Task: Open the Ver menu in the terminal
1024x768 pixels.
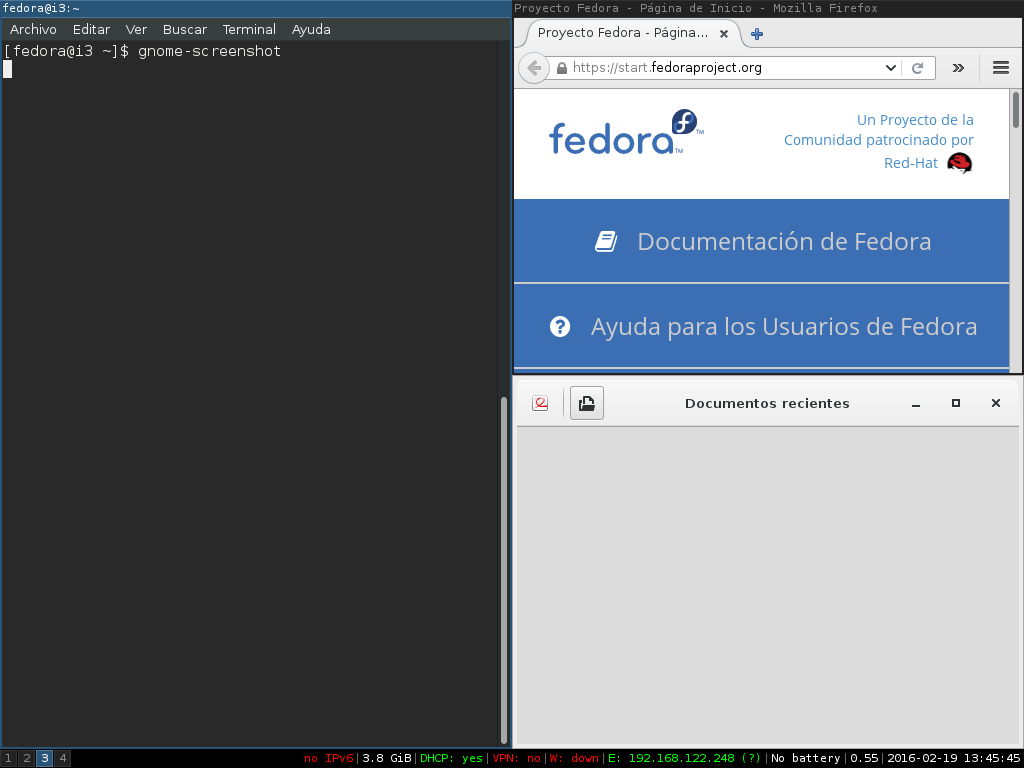Action: click(136, 29)
